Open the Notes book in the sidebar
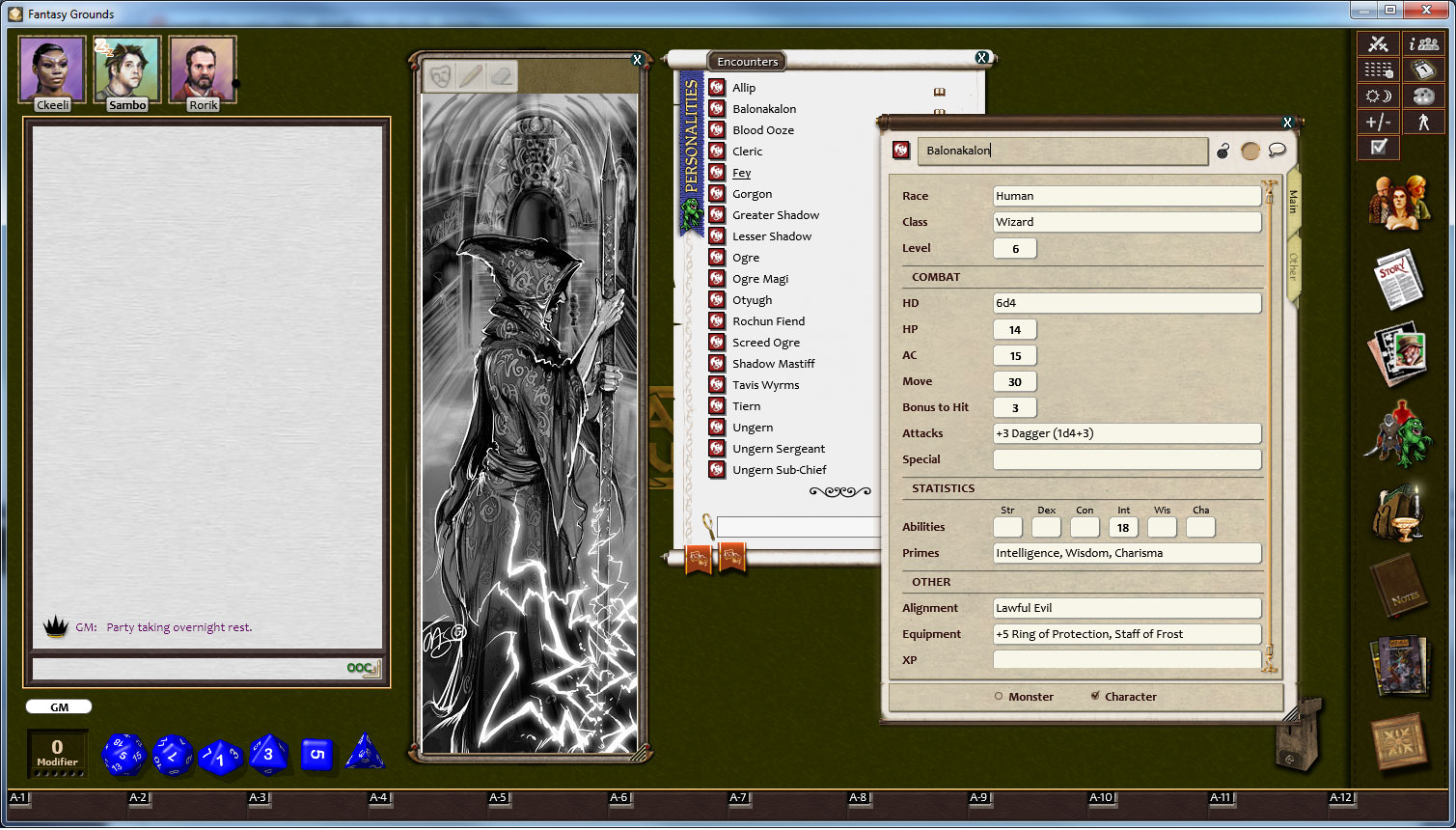 (x=1400, y=587)
